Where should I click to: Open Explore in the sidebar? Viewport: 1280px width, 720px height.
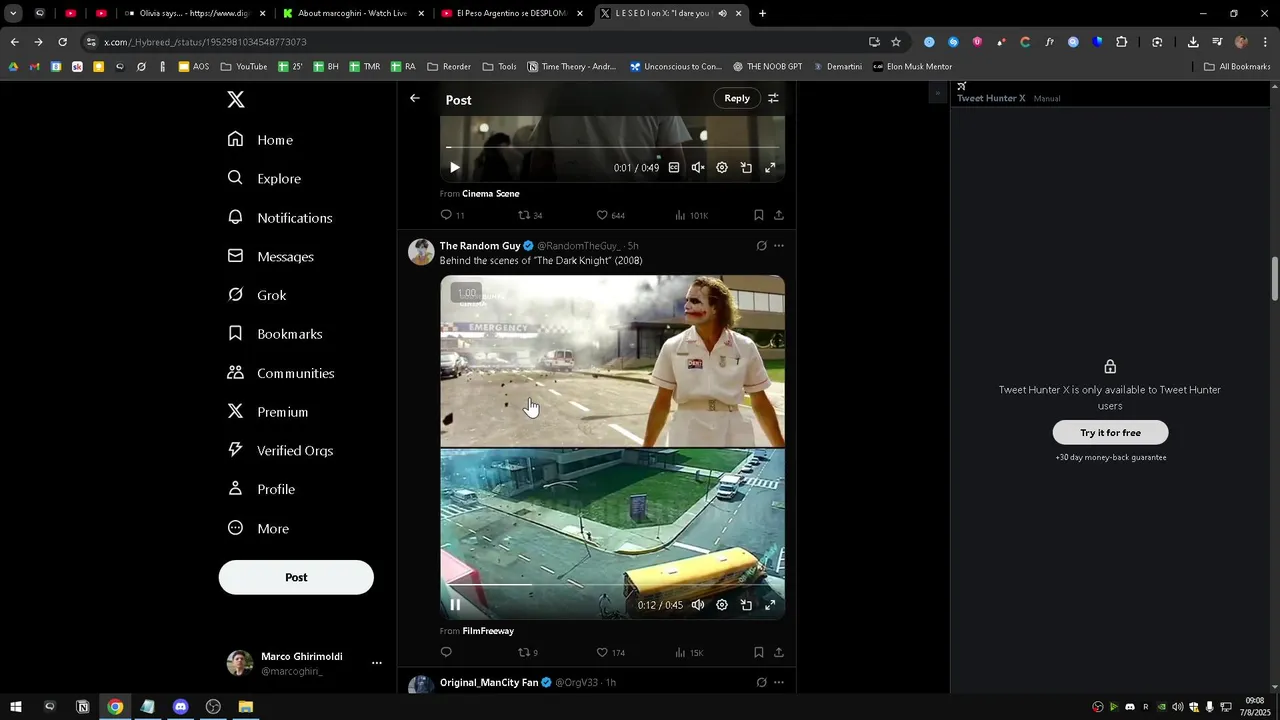pos(264,178)
